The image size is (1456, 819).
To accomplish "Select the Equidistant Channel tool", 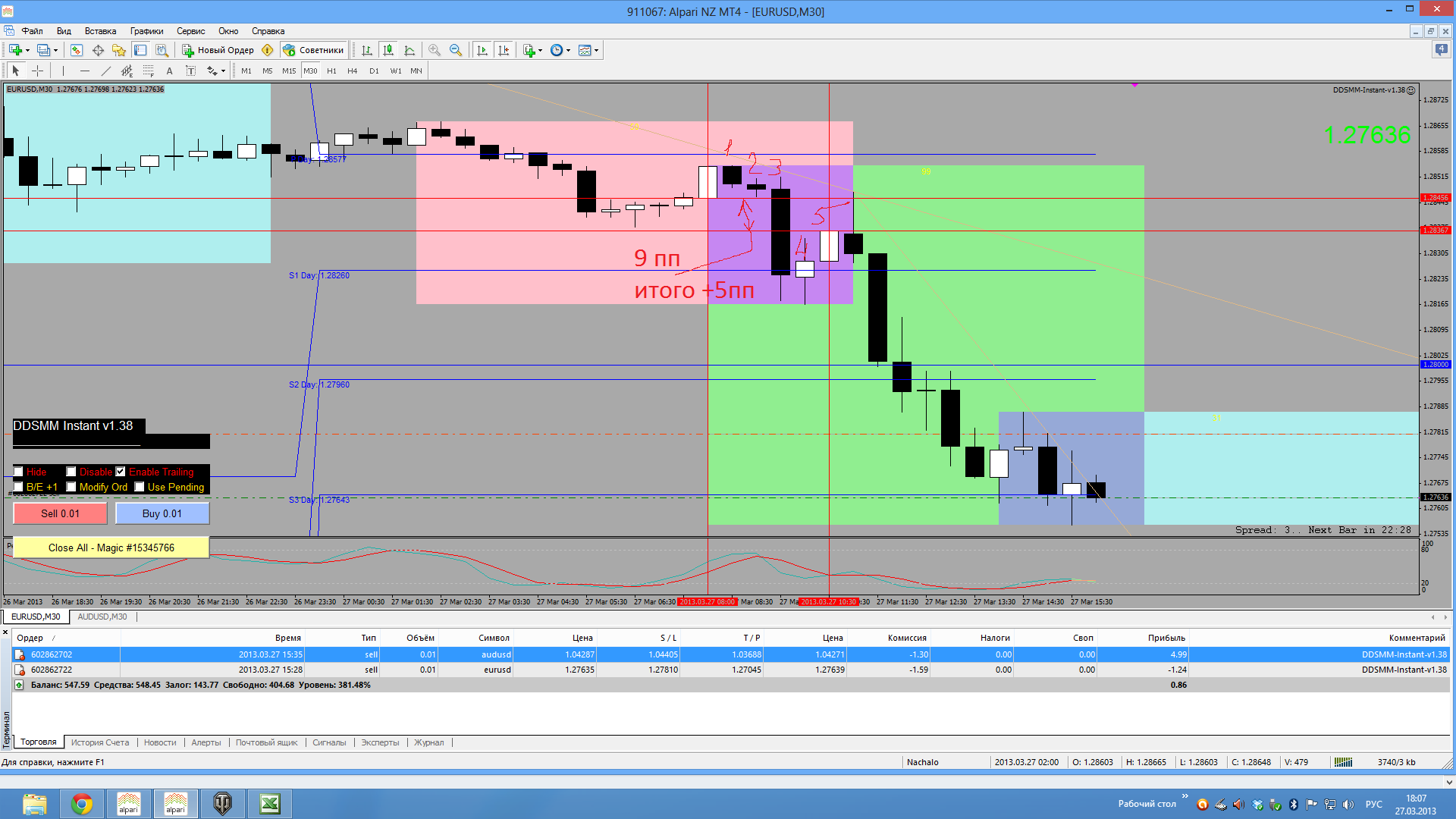I will 127,71.
